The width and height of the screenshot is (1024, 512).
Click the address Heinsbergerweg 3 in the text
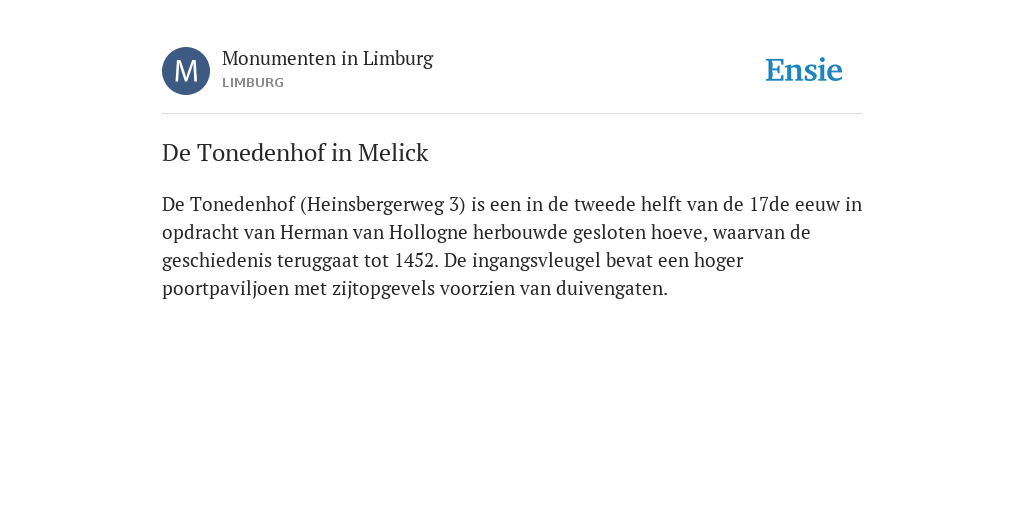coord(383,205)
